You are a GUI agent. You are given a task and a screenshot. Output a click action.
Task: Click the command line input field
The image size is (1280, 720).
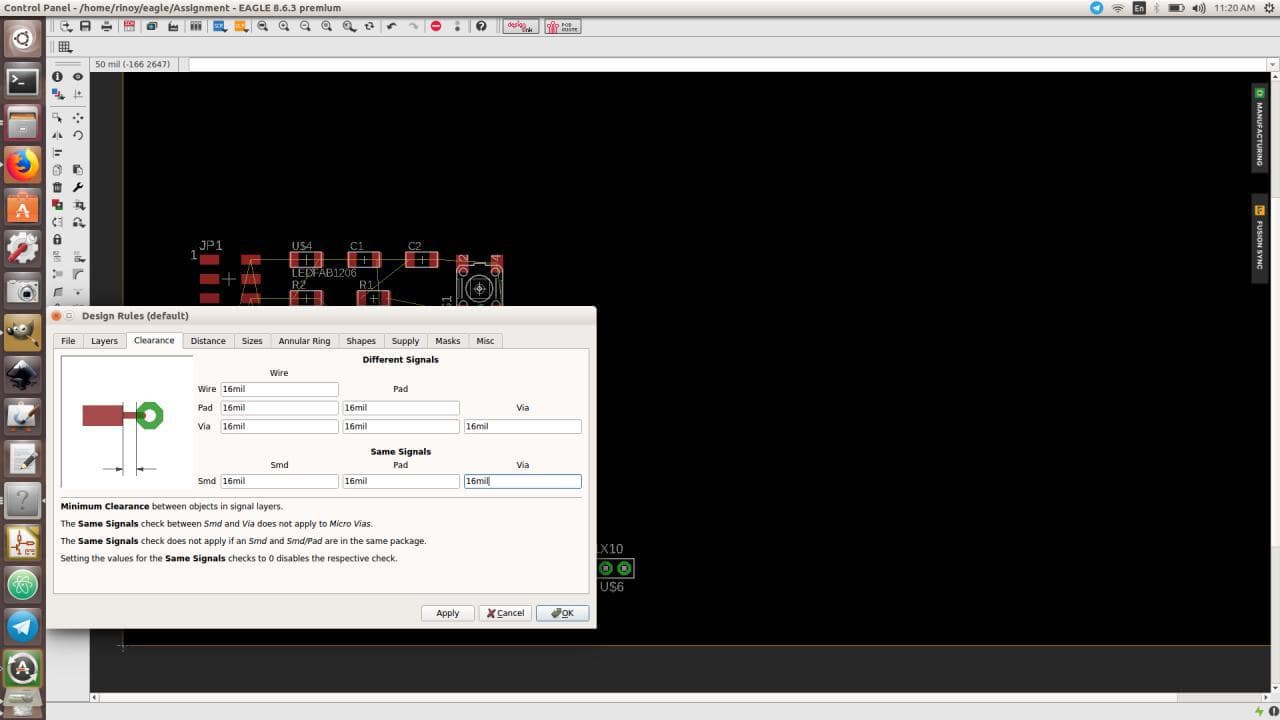[728, 64]
